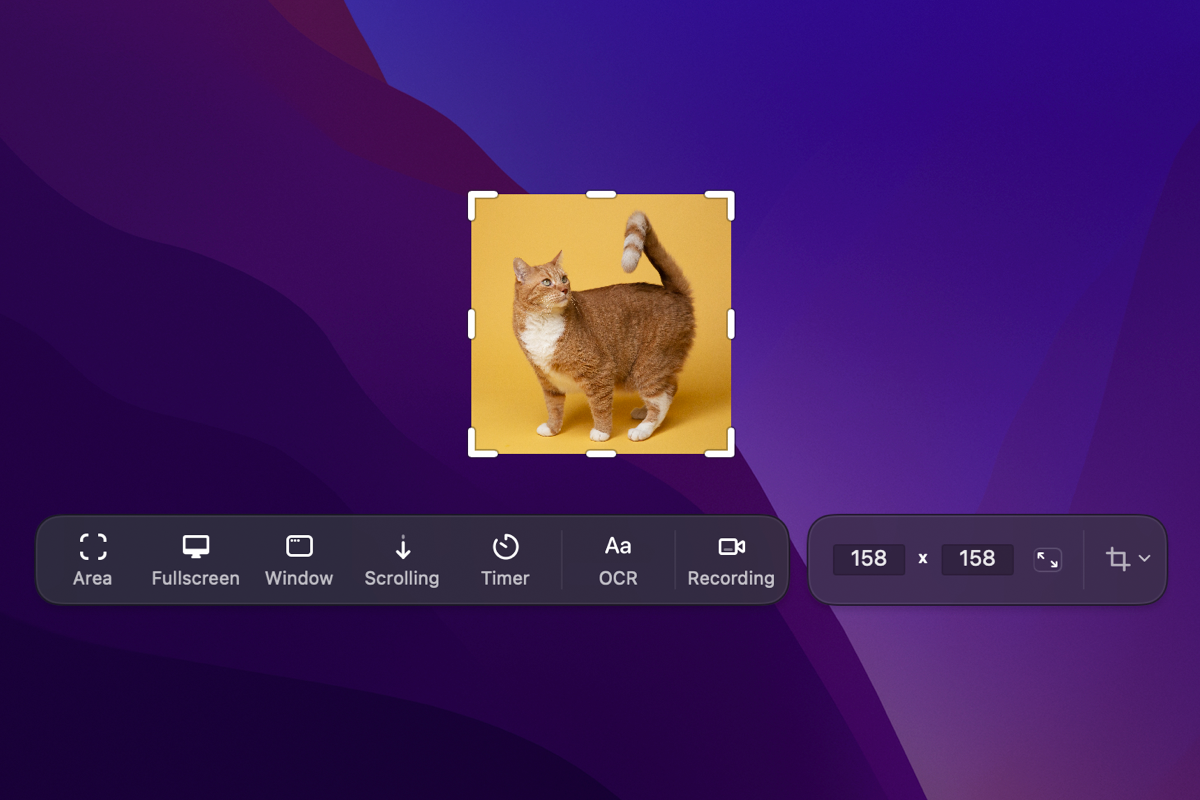Switch to Fullscreen capture via its monitor icon
This screenshot has height=800, width=1200.
pos(195,545)
